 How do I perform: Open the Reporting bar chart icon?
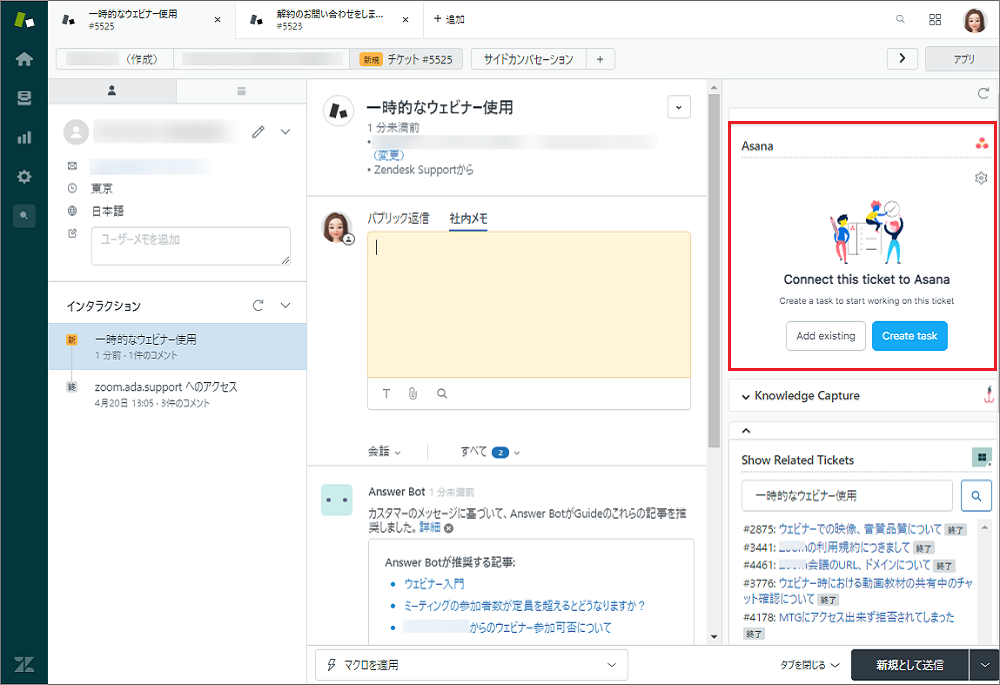point(24,137)
